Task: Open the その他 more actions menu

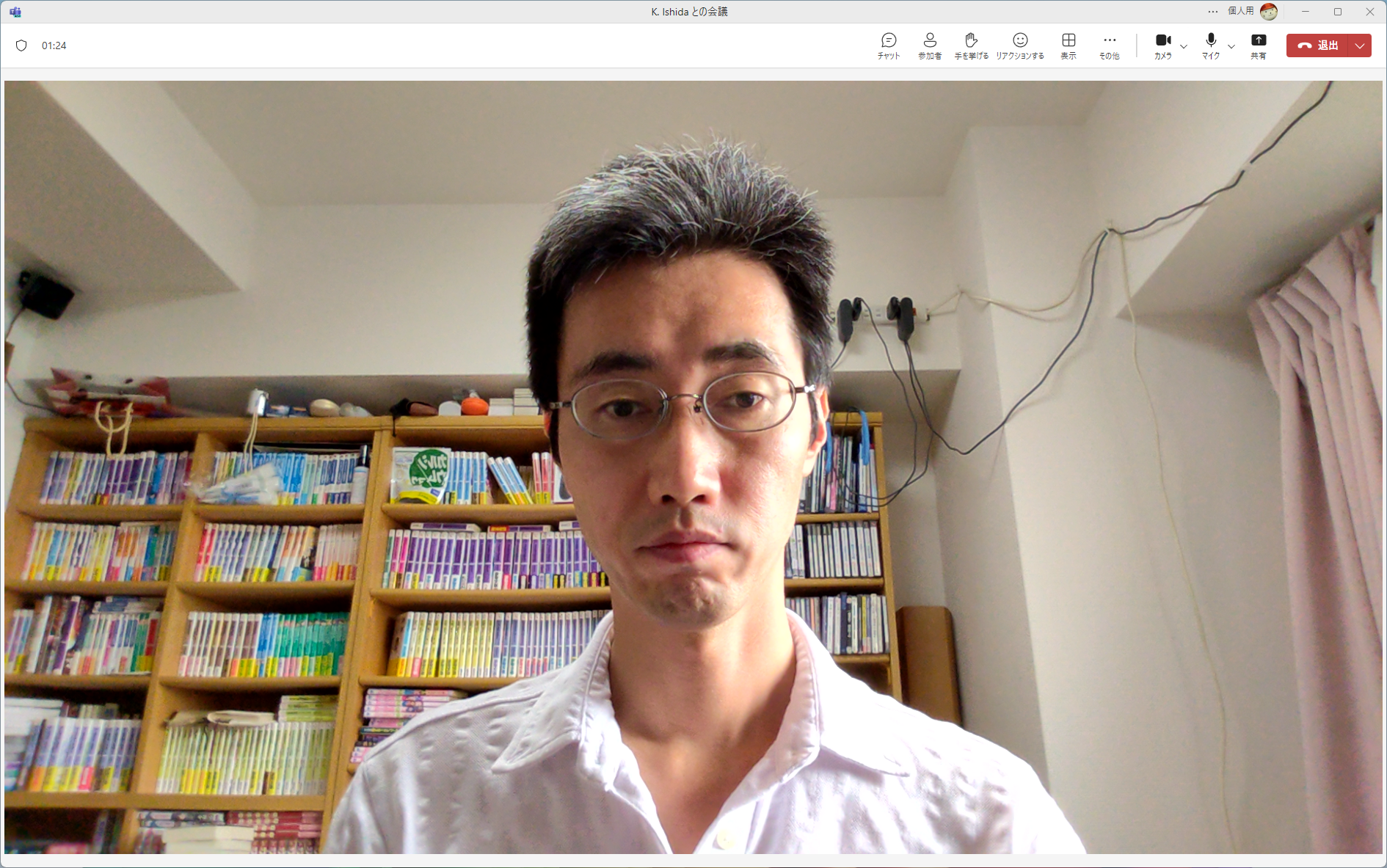Action: click(x=1109, y=45)
